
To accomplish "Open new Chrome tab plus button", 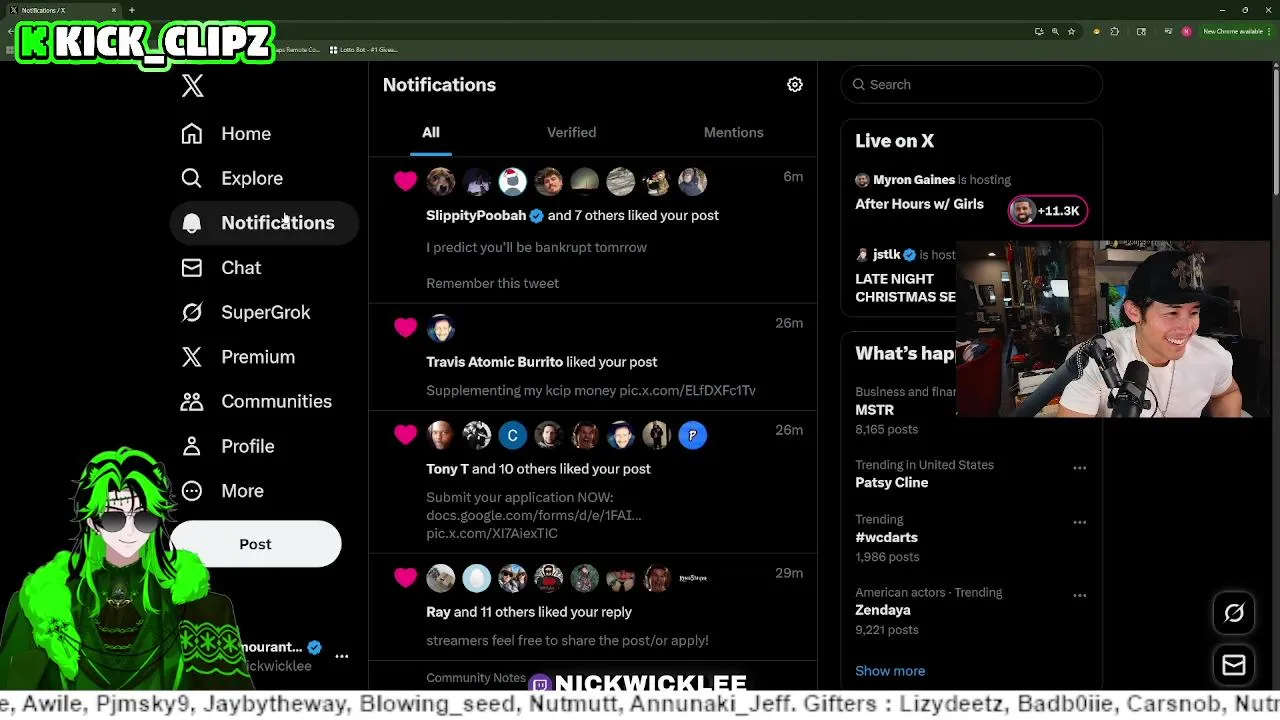I will [132, 10].
